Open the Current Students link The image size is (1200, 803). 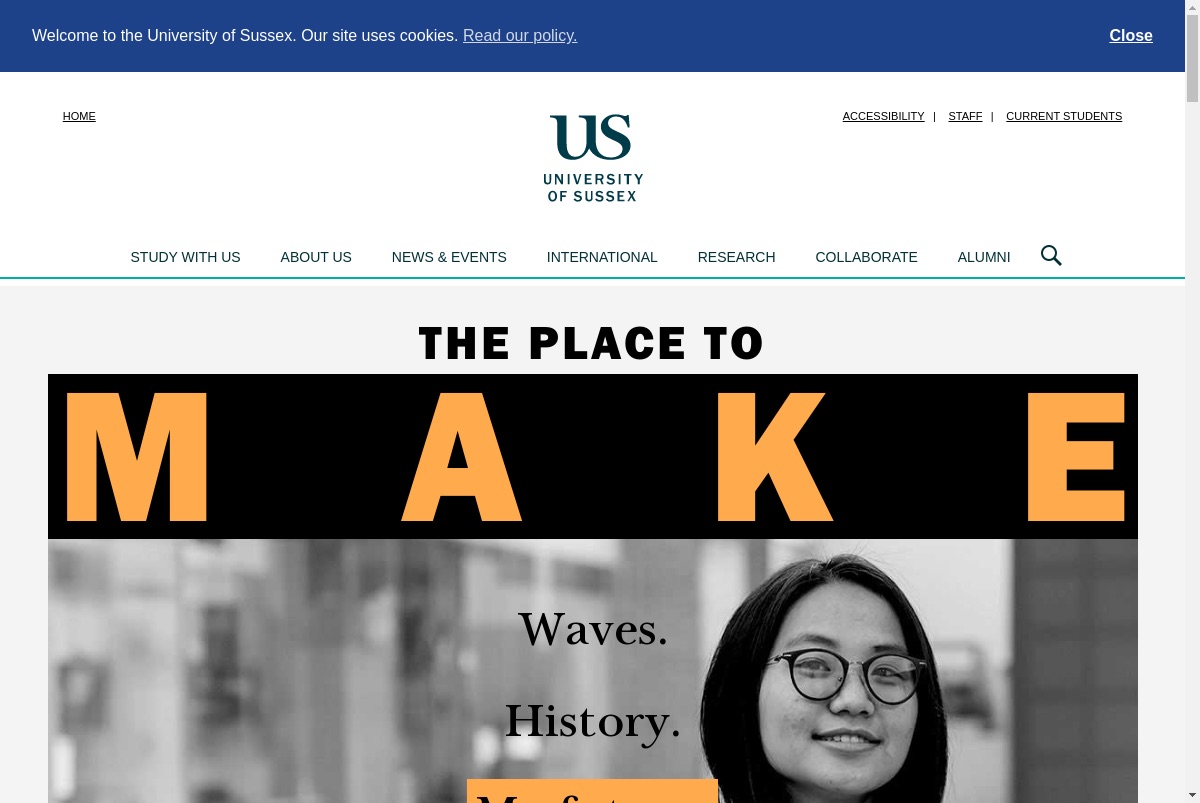[1064, 116]
